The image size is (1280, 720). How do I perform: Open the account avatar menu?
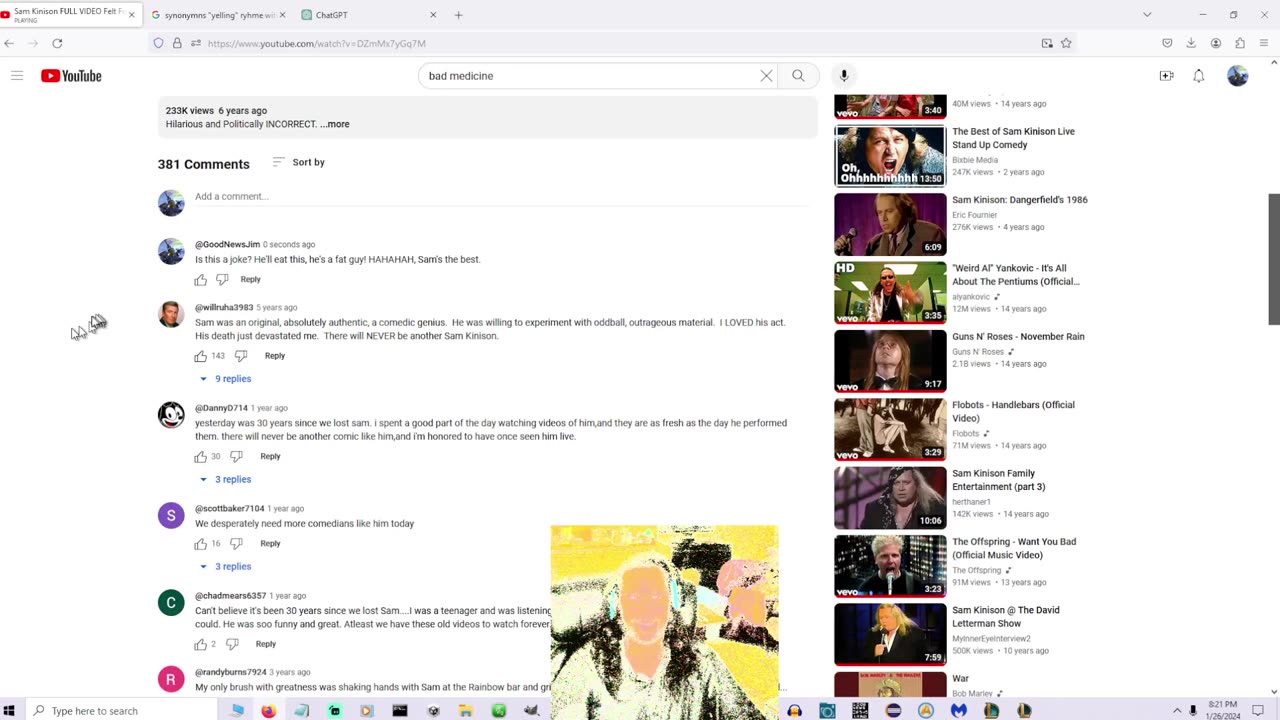1238,76
